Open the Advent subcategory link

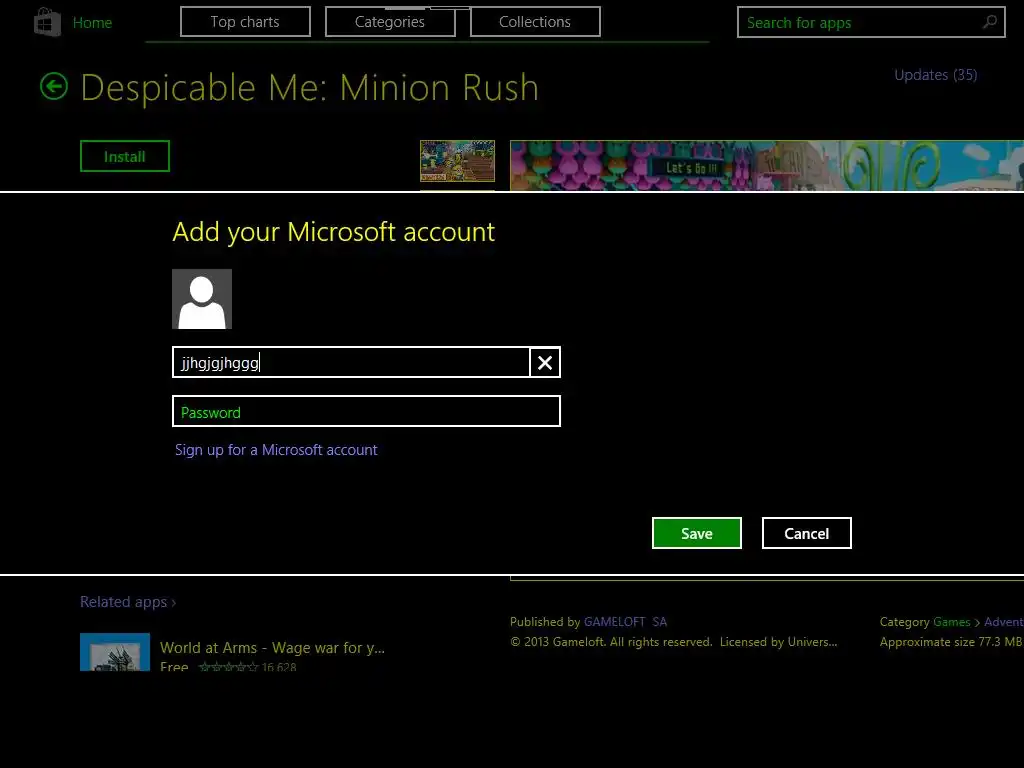(1004, 622)
